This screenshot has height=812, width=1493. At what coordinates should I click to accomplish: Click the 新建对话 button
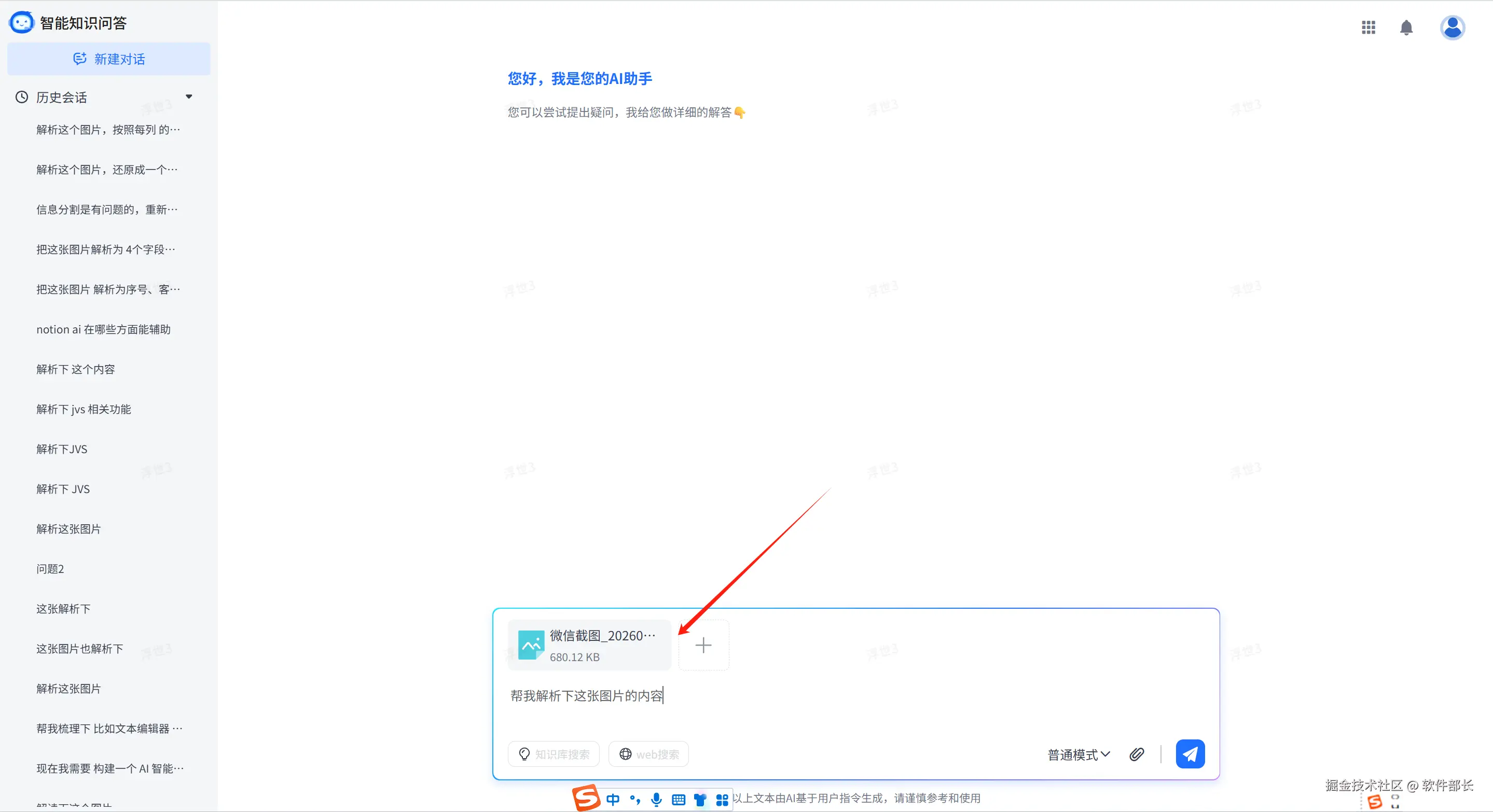pyautogui.click(x=109, y=59)
